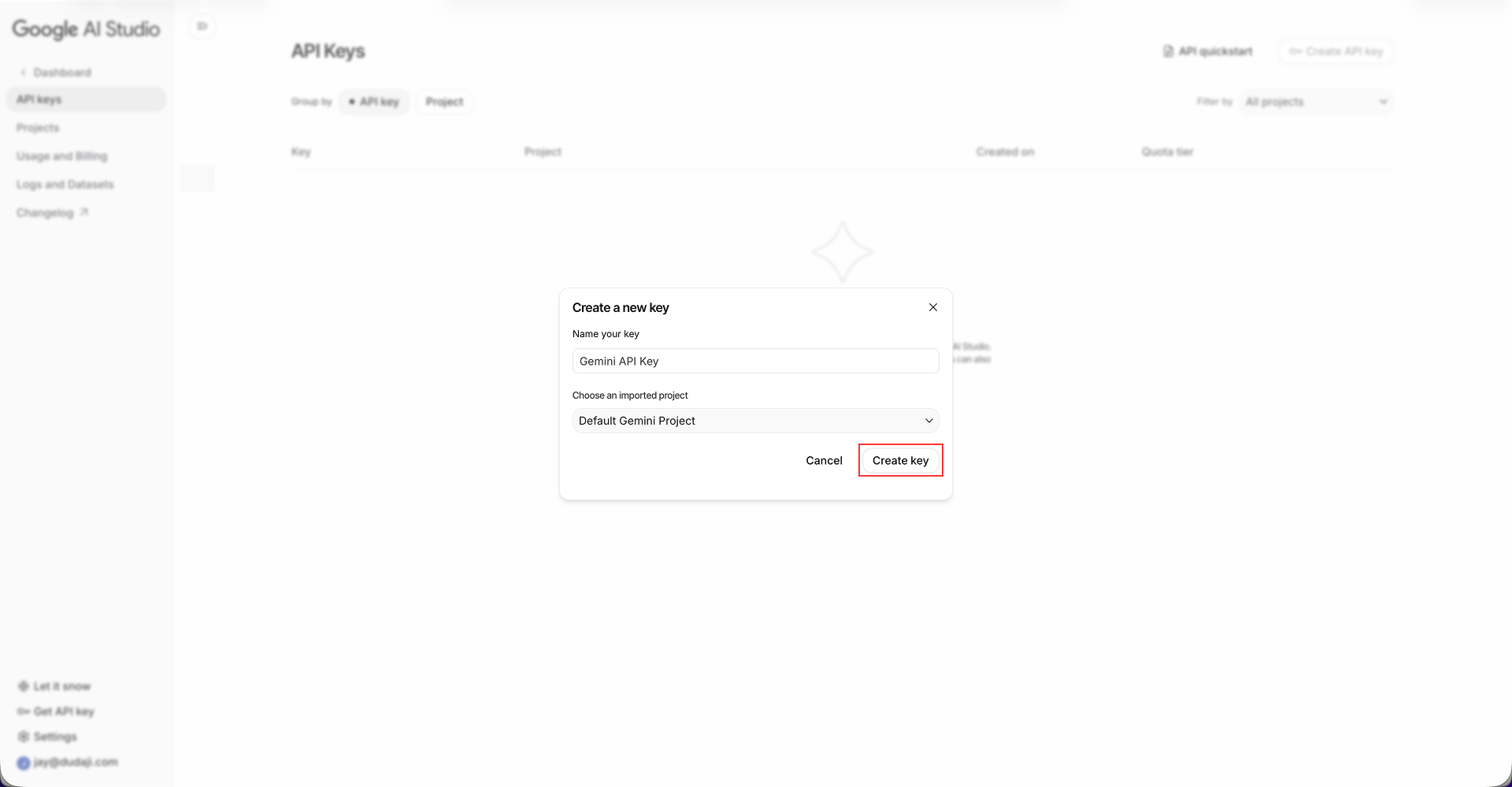Click the snowflake Let it snow icon
Image resolution: width=1512 pixels, height=787 pixels.
[24, 686]
